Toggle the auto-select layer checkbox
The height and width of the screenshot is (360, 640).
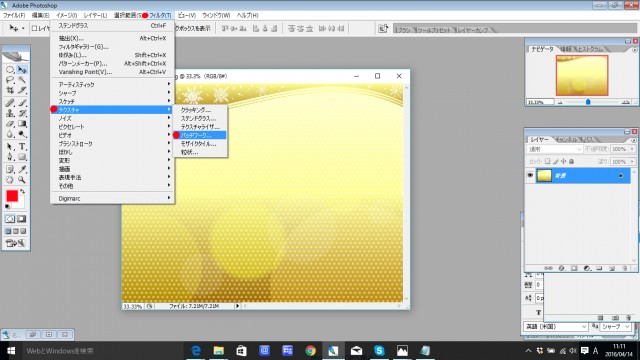(34, 28)
